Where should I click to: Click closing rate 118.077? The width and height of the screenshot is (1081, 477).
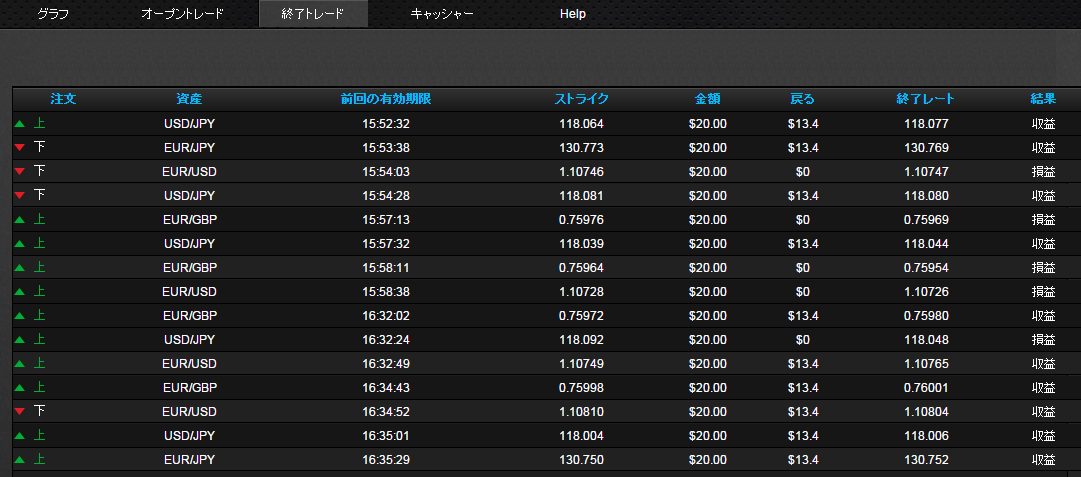point(927,124)
